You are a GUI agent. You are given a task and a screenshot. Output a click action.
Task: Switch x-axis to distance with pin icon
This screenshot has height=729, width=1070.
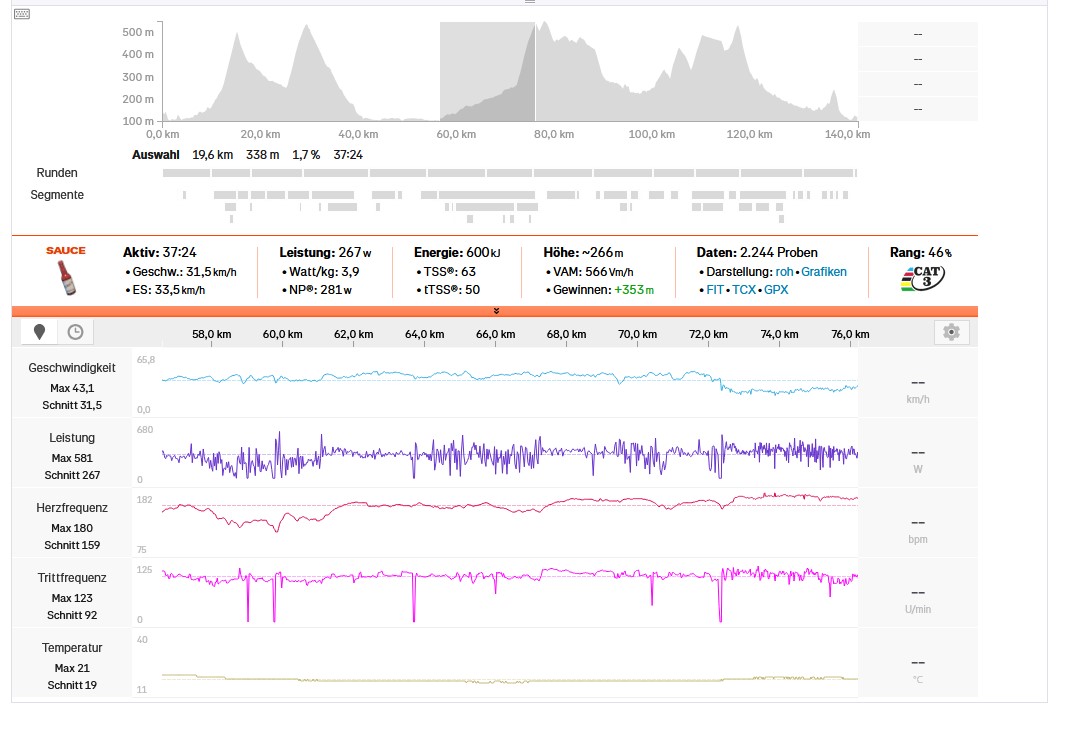click(x=40, y=332)
